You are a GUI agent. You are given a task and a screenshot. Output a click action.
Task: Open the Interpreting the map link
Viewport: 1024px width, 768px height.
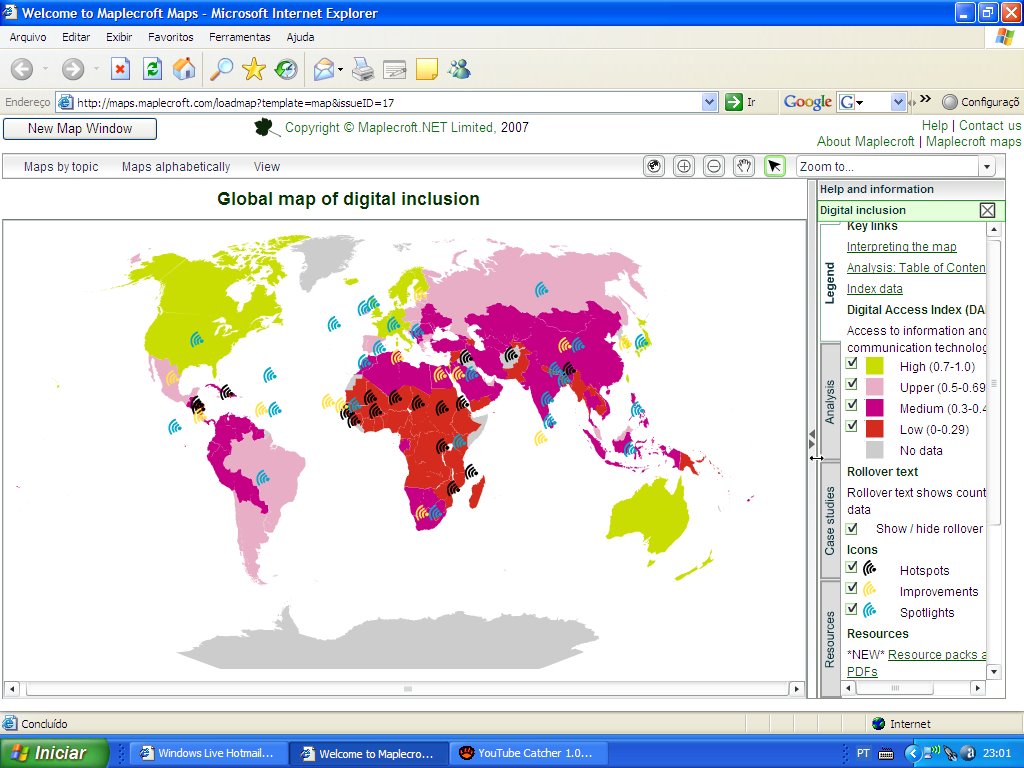tap(901, 247)
